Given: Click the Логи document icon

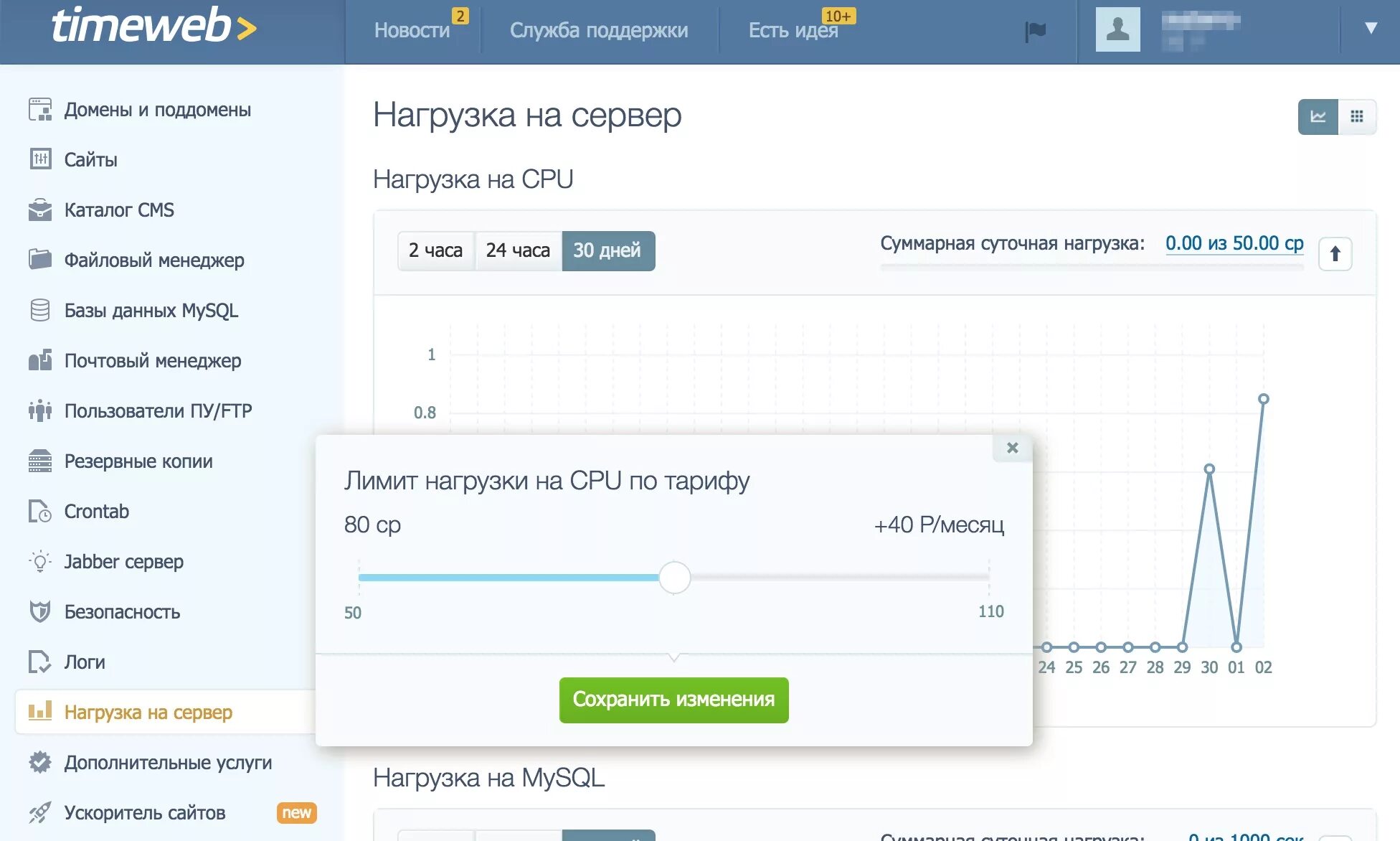Looking at the screenshot, I should (x=40, y=662).
